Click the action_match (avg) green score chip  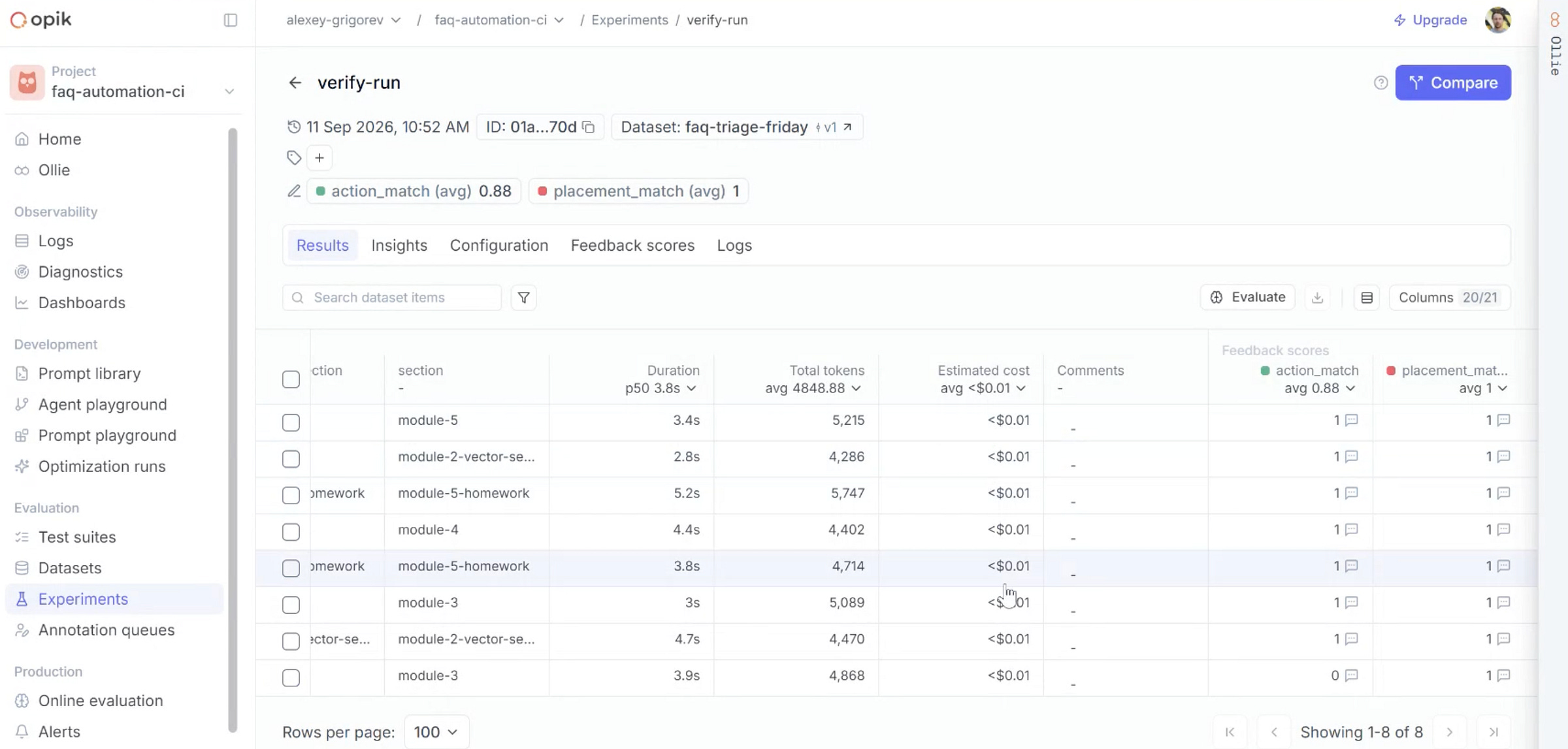point(414,191)
